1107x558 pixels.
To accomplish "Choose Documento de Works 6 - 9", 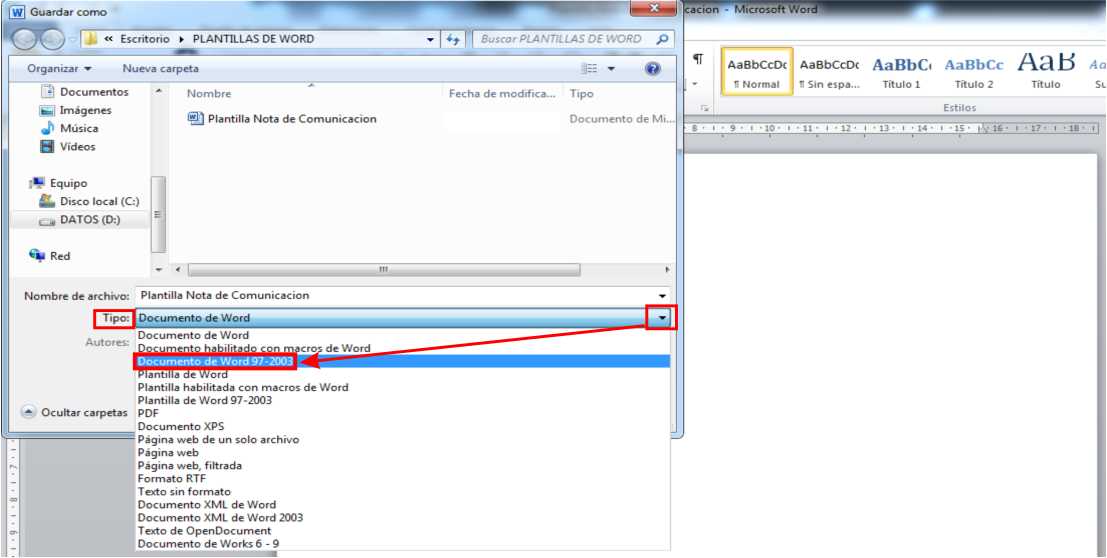I will (x=402, y=543).
